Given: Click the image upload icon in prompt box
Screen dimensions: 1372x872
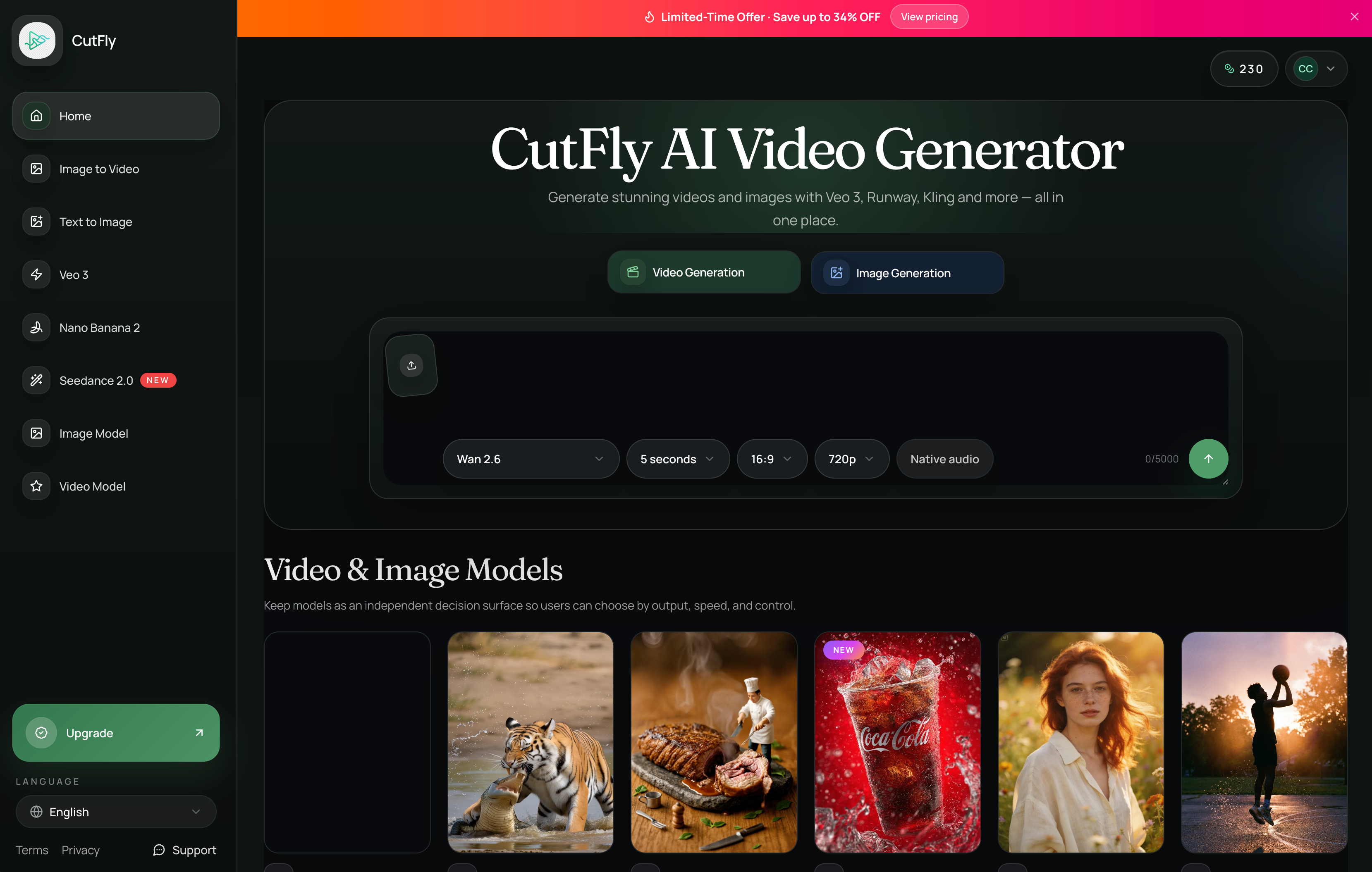Looking at the screenshot, I should click(411, 365).
